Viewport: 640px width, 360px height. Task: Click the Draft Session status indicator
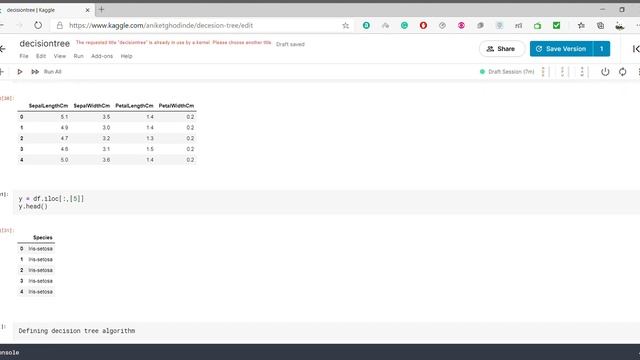click(x=507, y=72)
